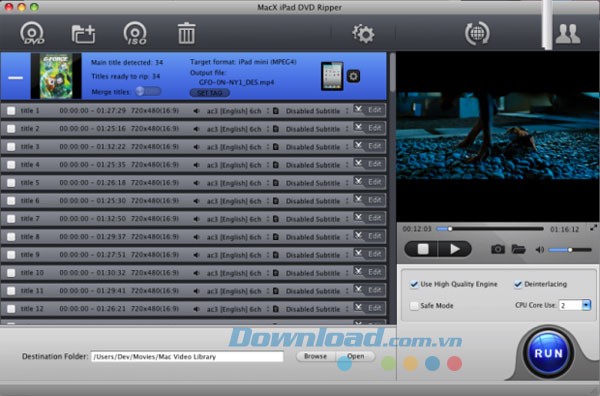Click the title 4 duration 01:25:35 text

pyautogui.click(x=111, y=165)
